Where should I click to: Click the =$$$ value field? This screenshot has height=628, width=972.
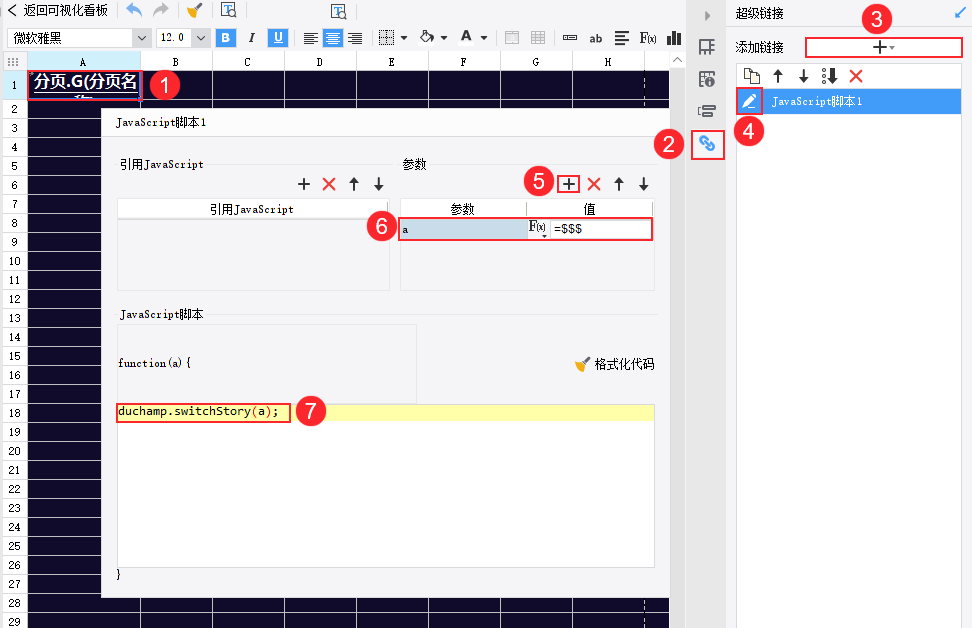tap(600, 229)
